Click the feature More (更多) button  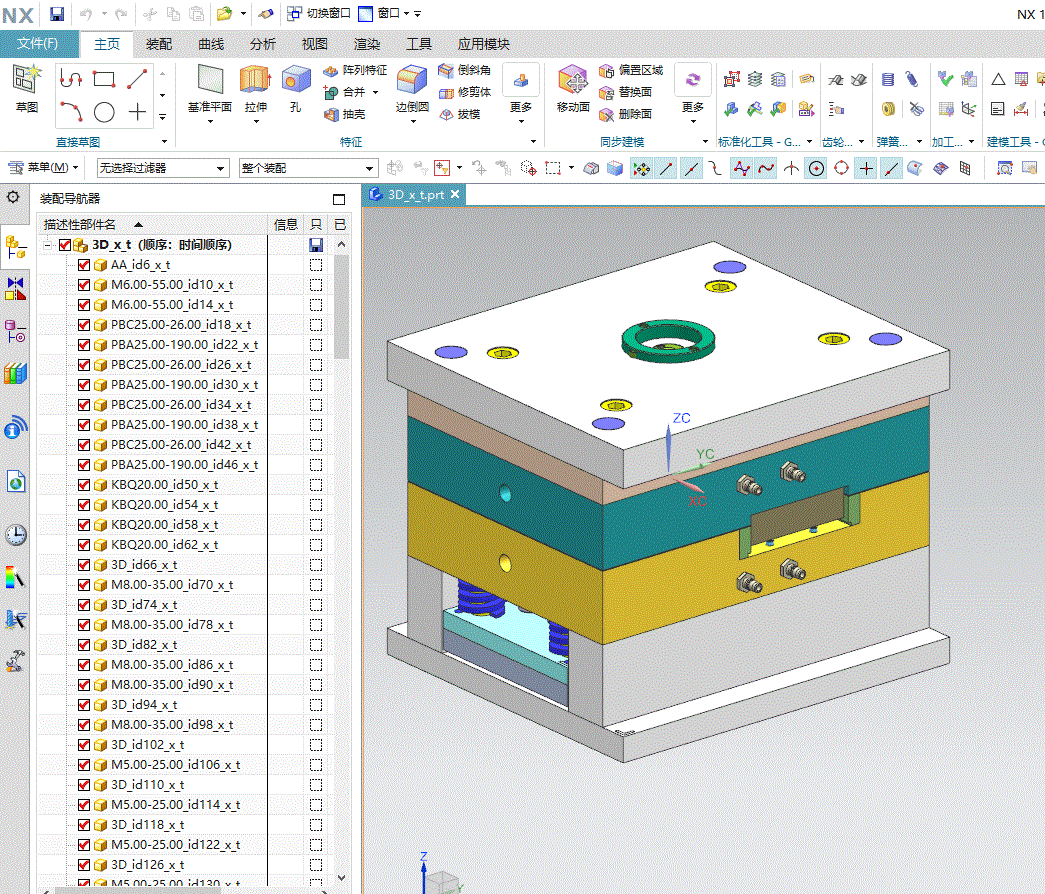[521, 93]
